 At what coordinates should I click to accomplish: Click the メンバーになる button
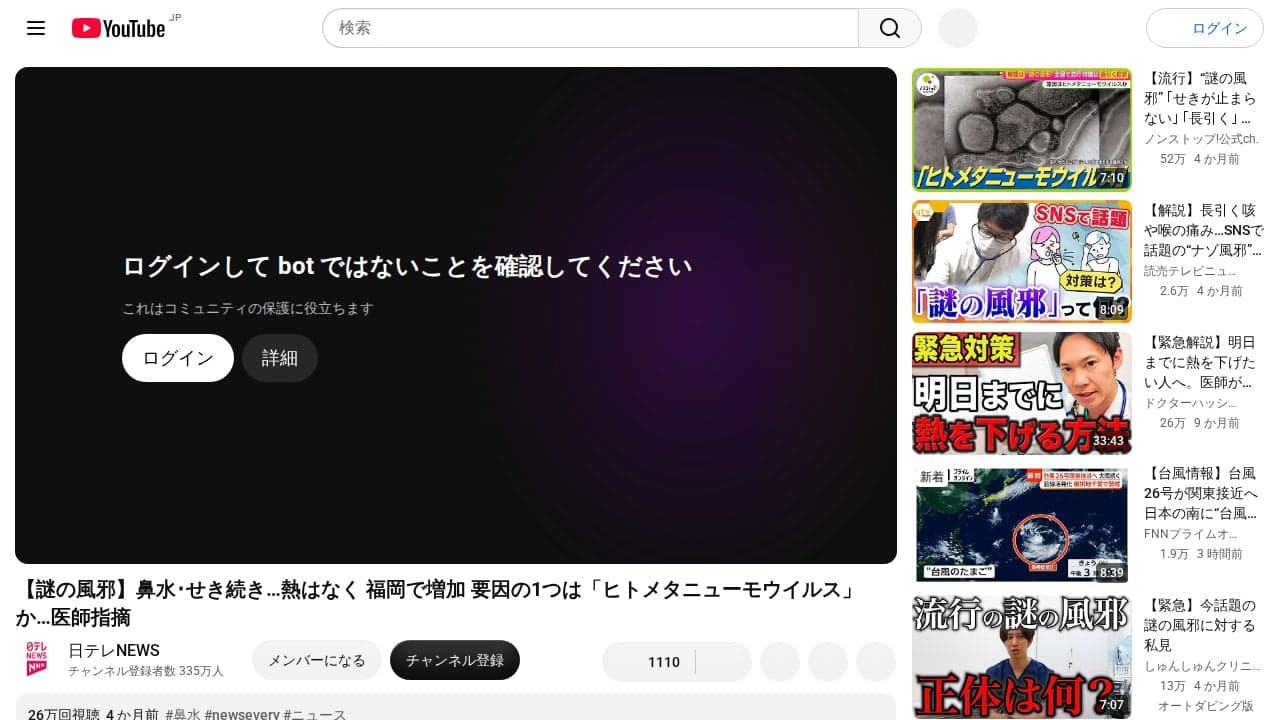point(317,660)
